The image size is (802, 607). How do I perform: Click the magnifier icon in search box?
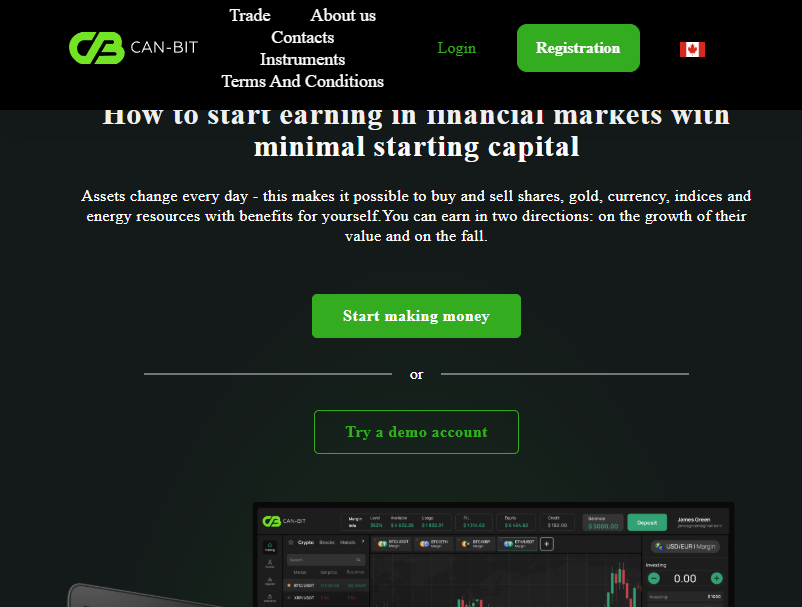(359, 560)
